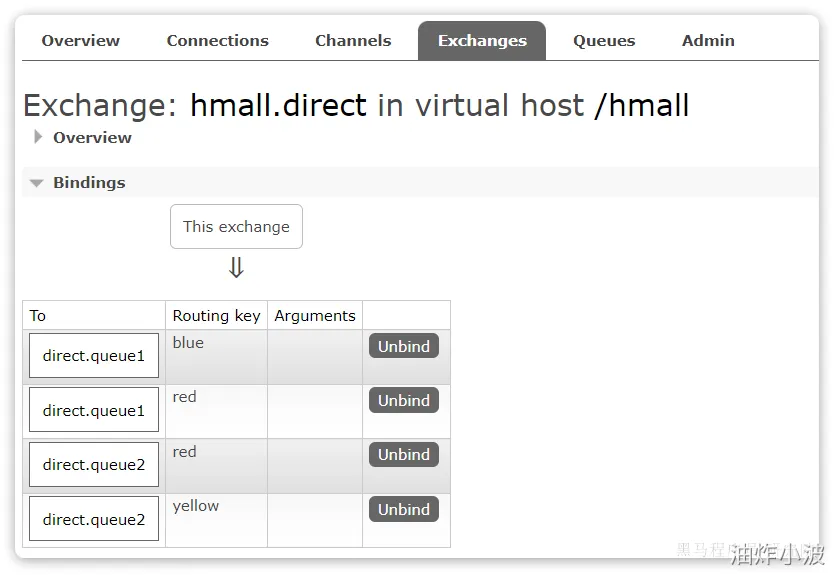This screenshot has height=575, width=834.
Task: Navigate to the Admin tab
Action: pyautogui.click(x=708, y=41)
